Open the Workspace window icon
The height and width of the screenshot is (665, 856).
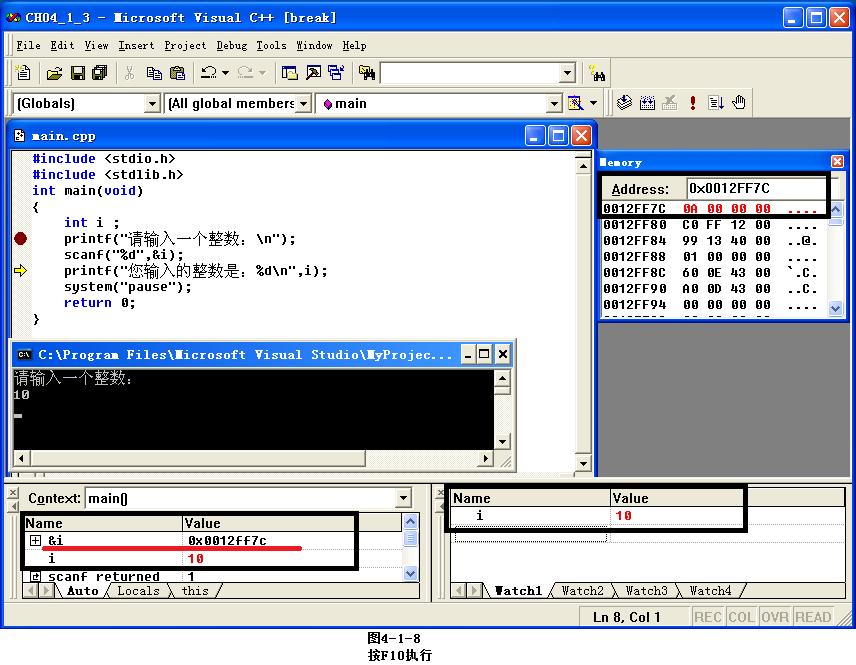click(x=289, y=73)
